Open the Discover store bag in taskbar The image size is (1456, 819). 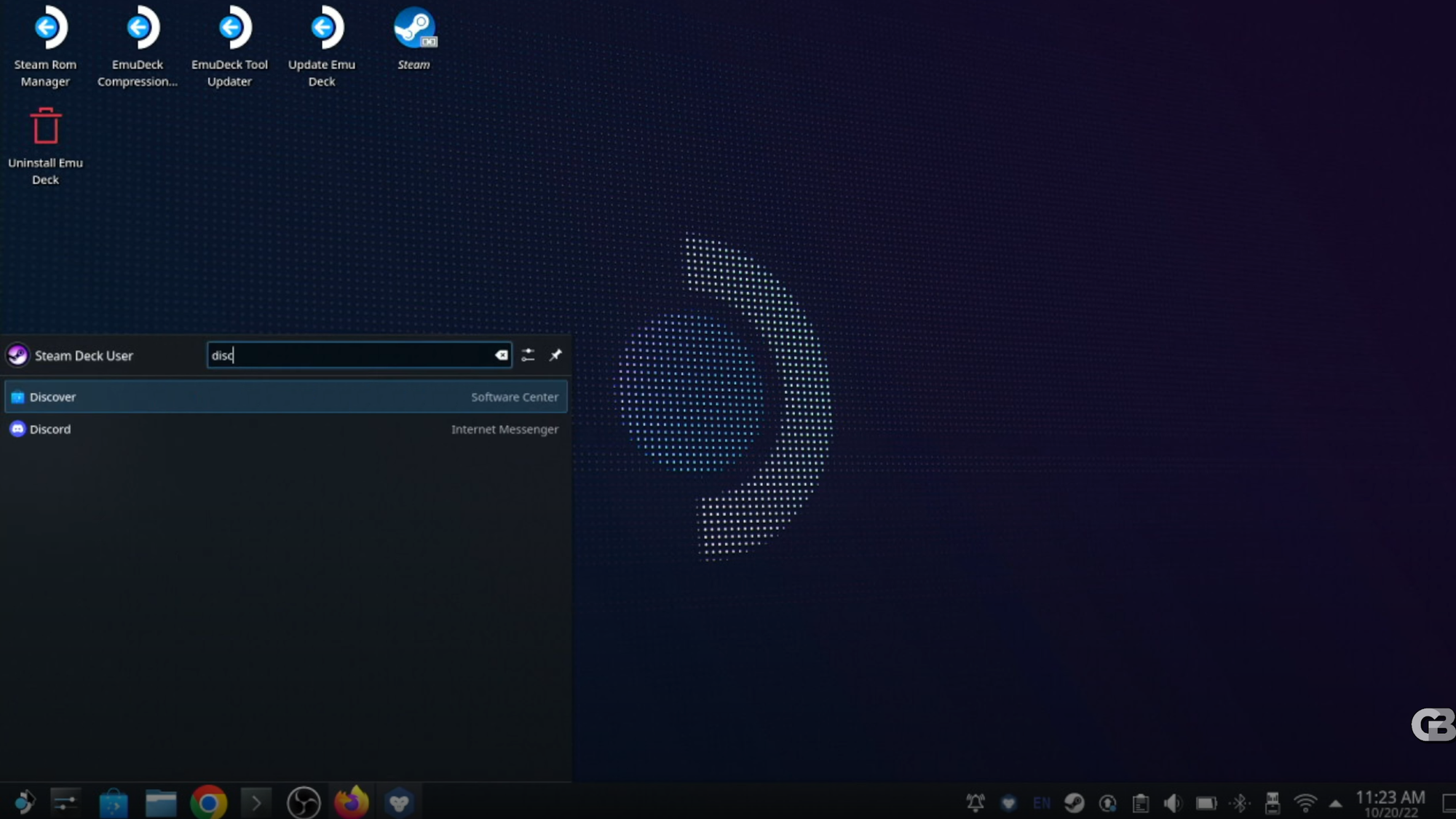coord(114,802)
